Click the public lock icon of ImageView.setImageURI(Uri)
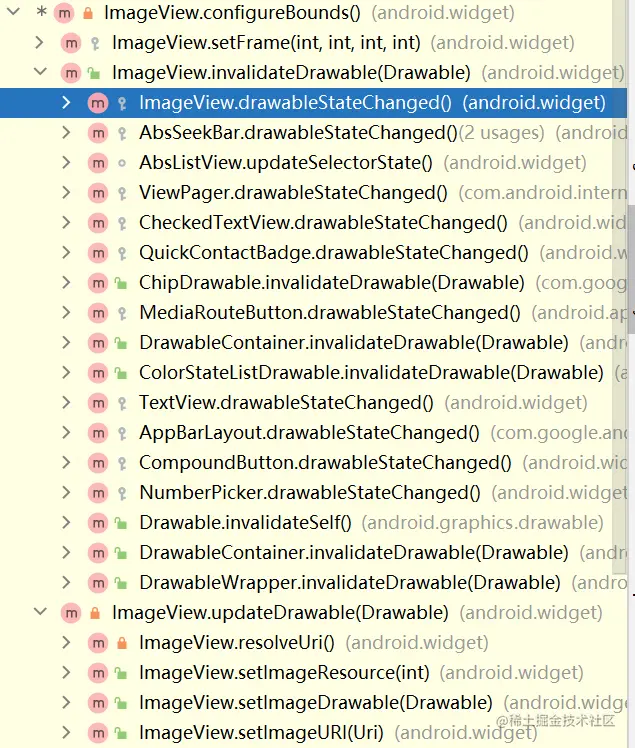The height and width of the screenshot is (748, 635). point(121,734)
